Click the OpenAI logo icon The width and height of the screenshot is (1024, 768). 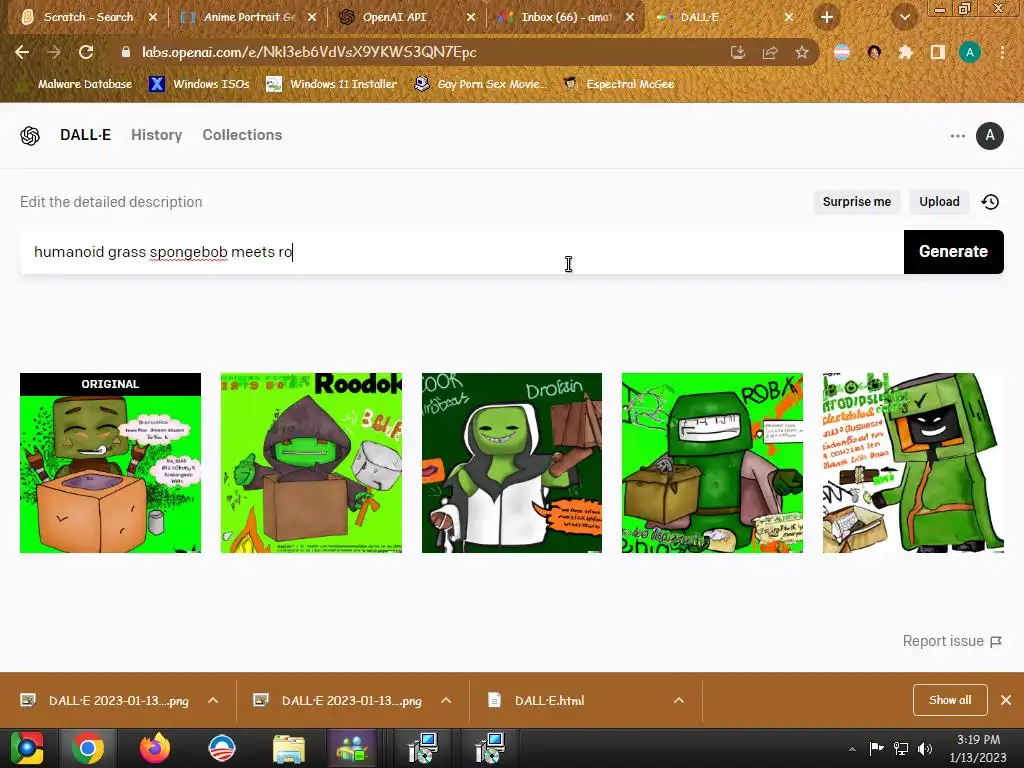click(30, 136)
